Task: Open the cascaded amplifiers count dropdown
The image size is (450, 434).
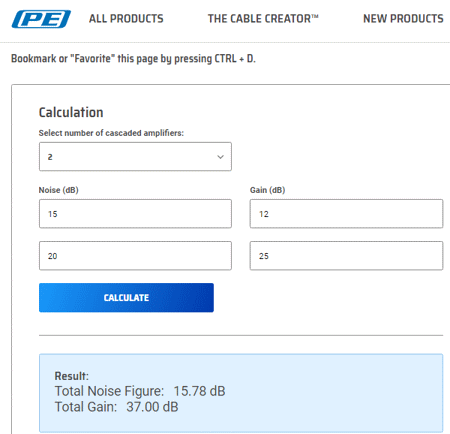Action: click(x=135, y=157)
